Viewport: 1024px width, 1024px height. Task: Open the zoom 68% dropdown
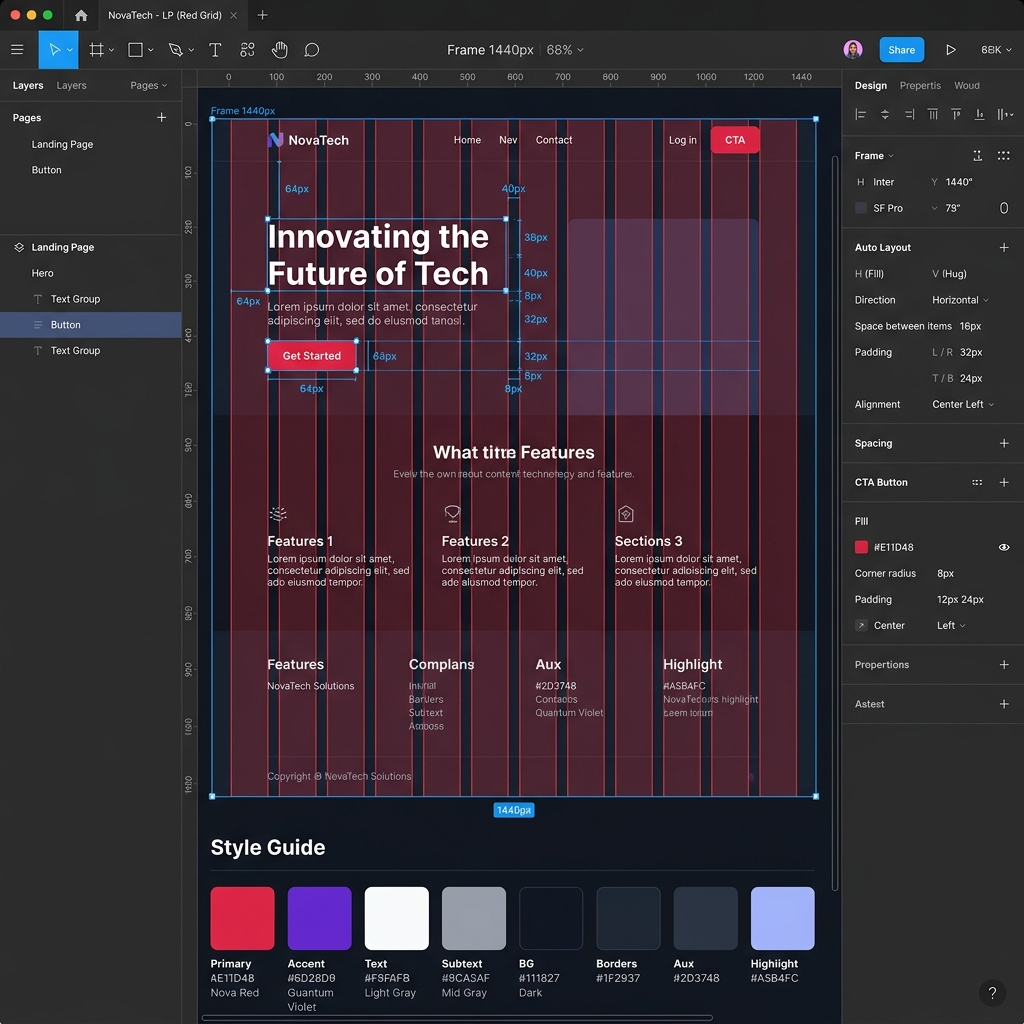[x=565, y=50]
